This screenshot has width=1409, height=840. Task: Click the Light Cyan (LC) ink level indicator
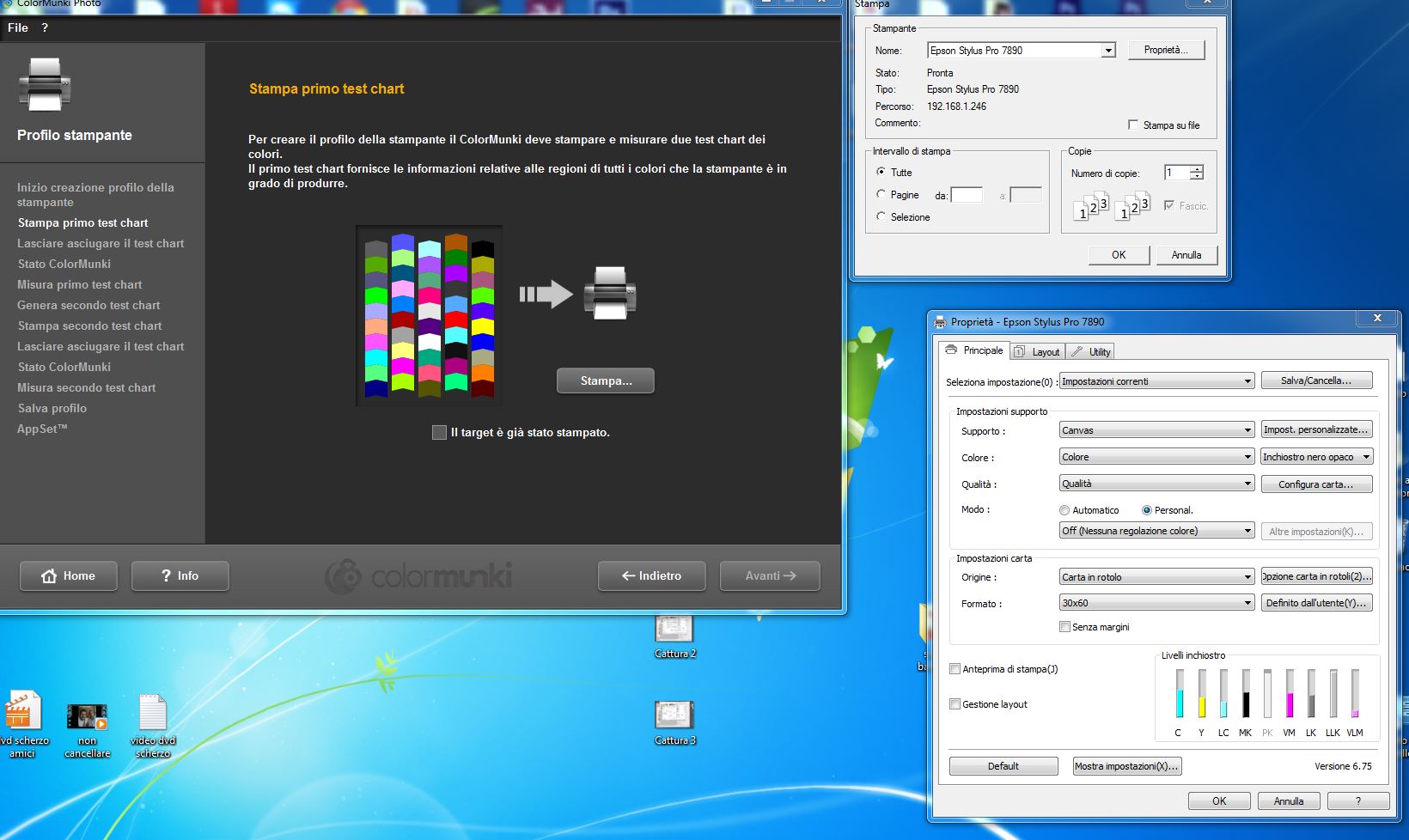point(1223,694)
